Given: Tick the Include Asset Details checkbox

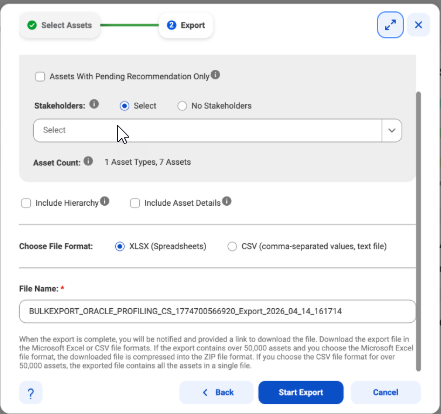Looking at the screenshot, I should pyautogui.click(x=135, y=203).
